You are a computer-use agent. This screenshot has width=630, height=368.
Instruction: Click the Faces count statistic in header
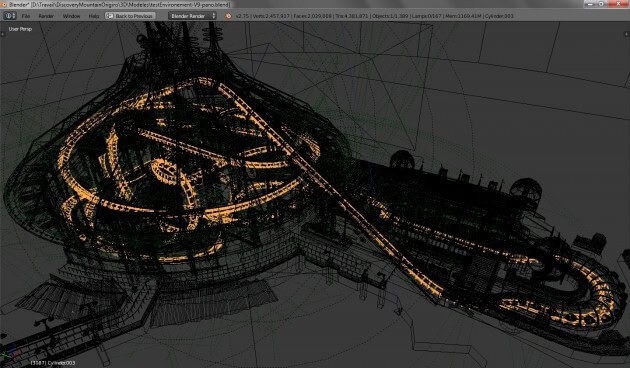point(313,16)
